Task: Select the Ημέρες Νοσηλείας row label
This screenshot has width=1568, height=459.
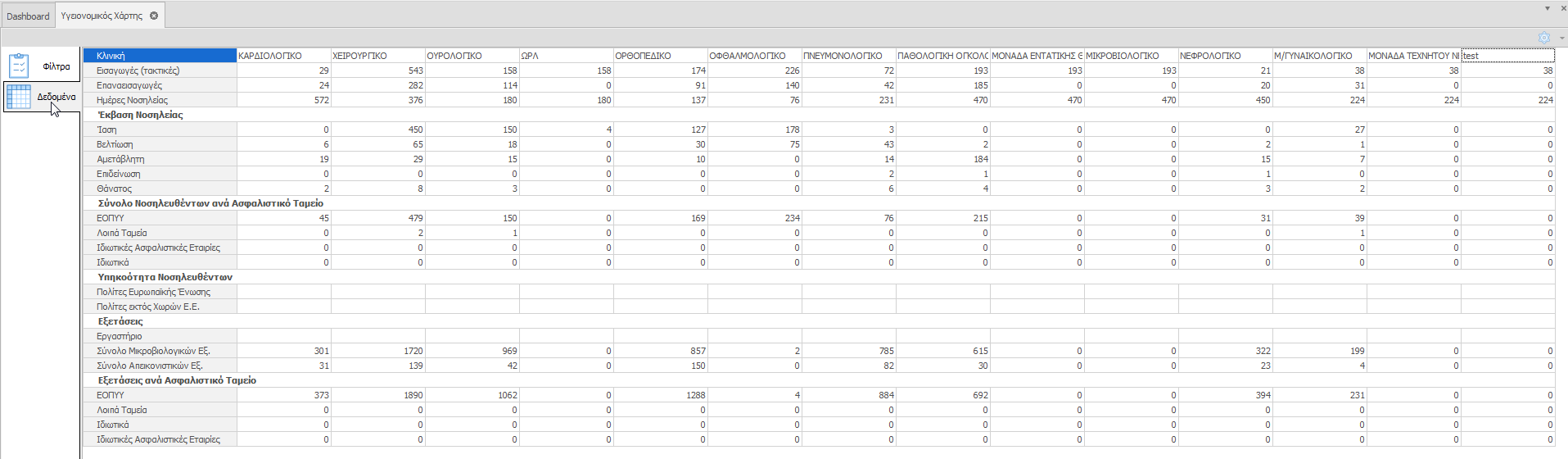Action: [x=160, y=100]
